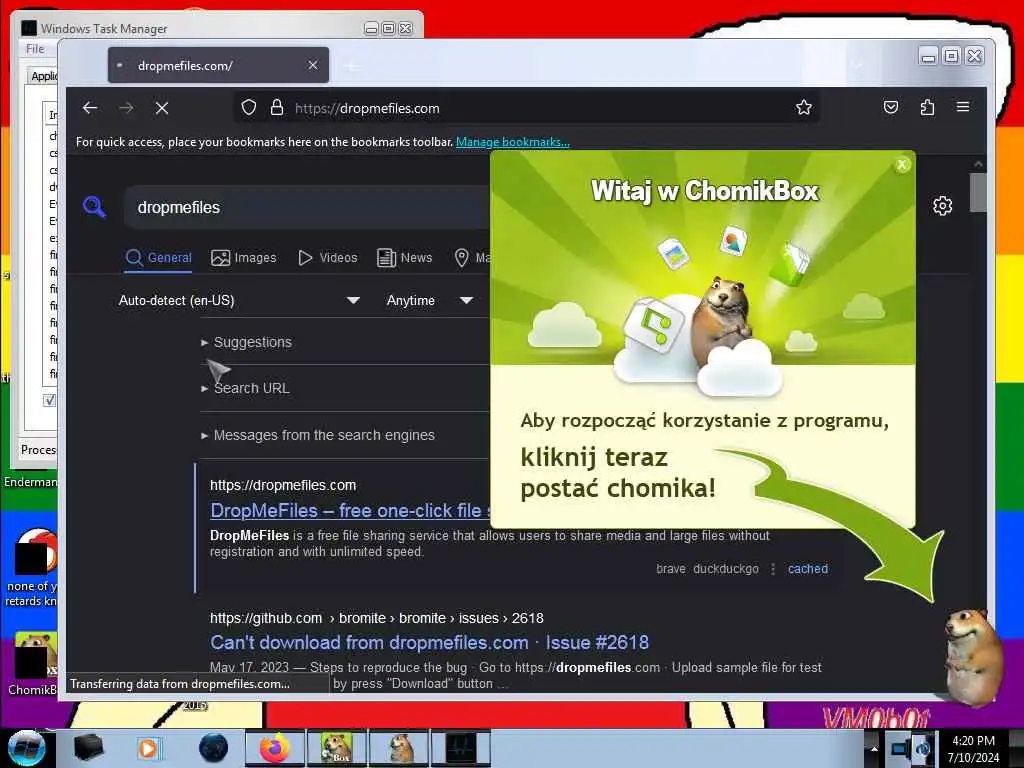Open the DropMeFiles free one-click result link
This screenshot has width=1024, height=768.
point(349,511)
